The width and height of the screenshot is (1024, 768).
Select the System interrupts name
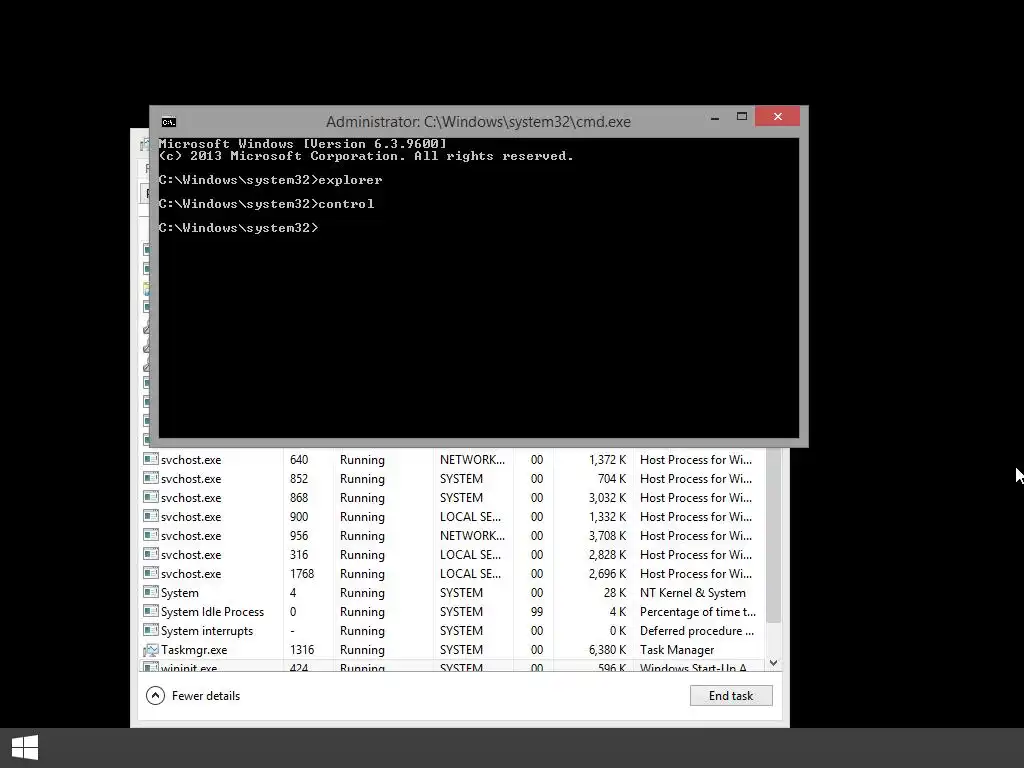(206, 631)
